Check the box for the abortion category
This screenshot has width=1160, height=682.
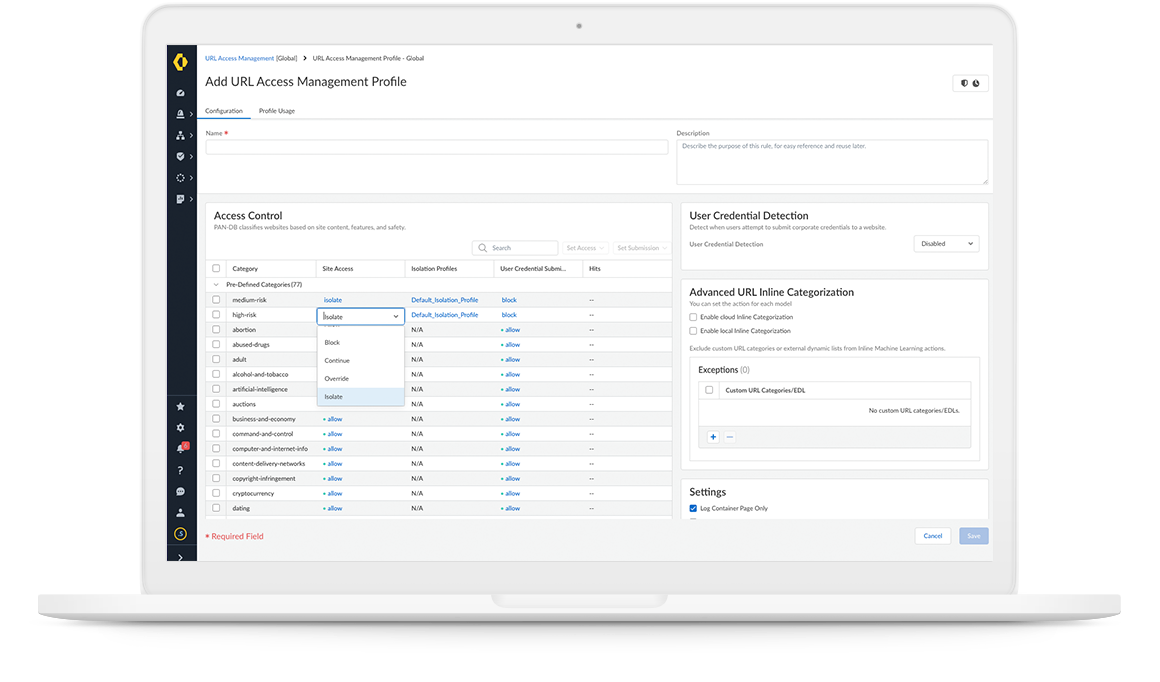point(216,330)
